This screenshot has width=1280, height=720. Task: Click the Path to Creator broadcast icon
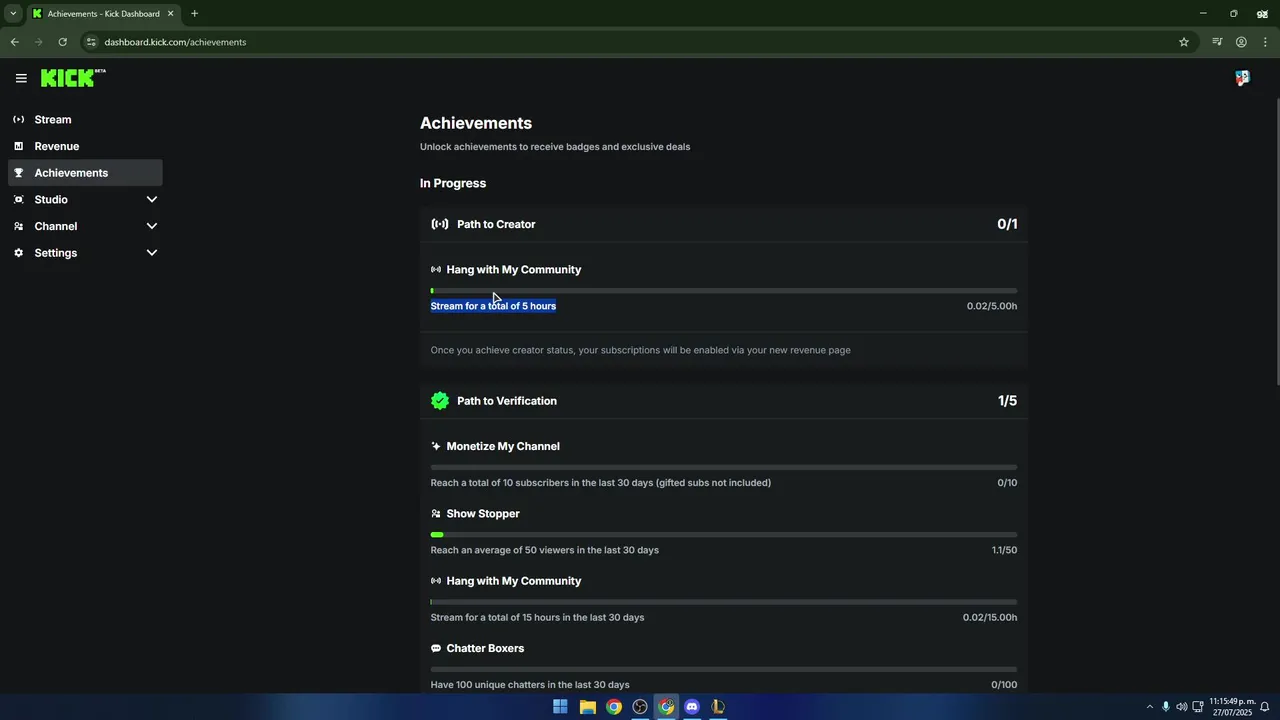coord(440,224)
